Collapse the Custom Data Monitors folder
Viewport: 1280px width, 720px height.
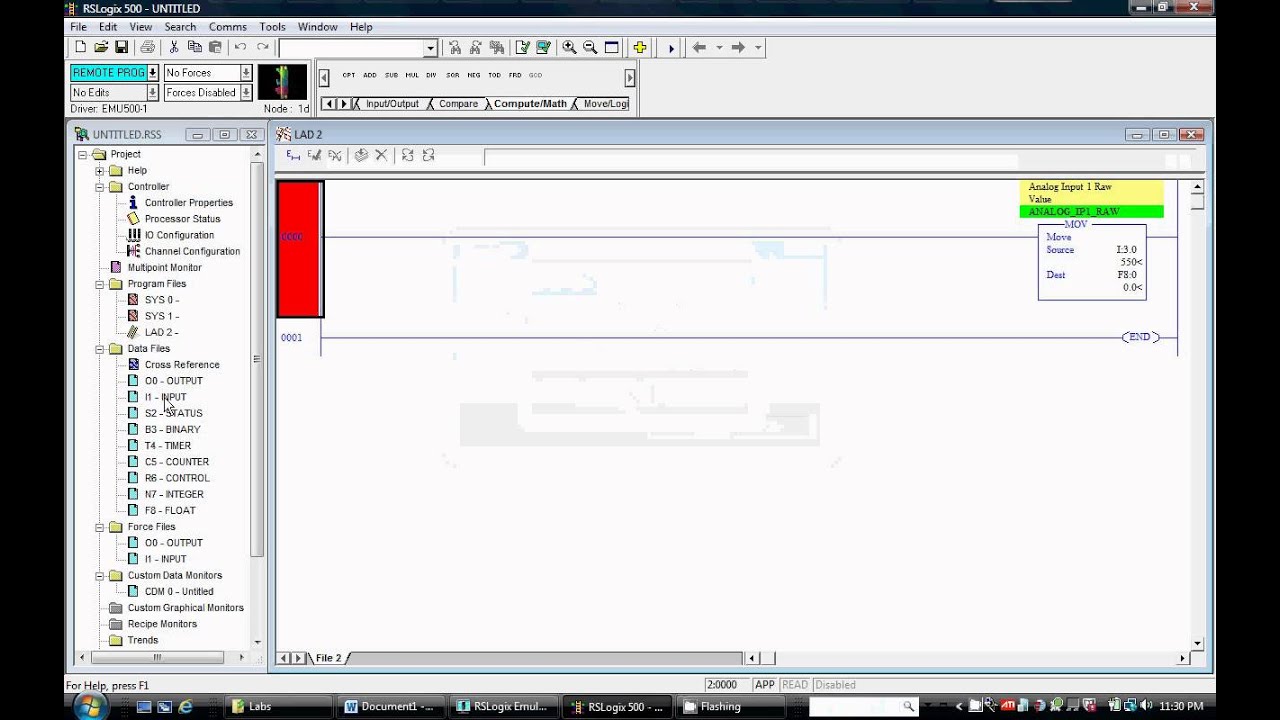point(100,576)
